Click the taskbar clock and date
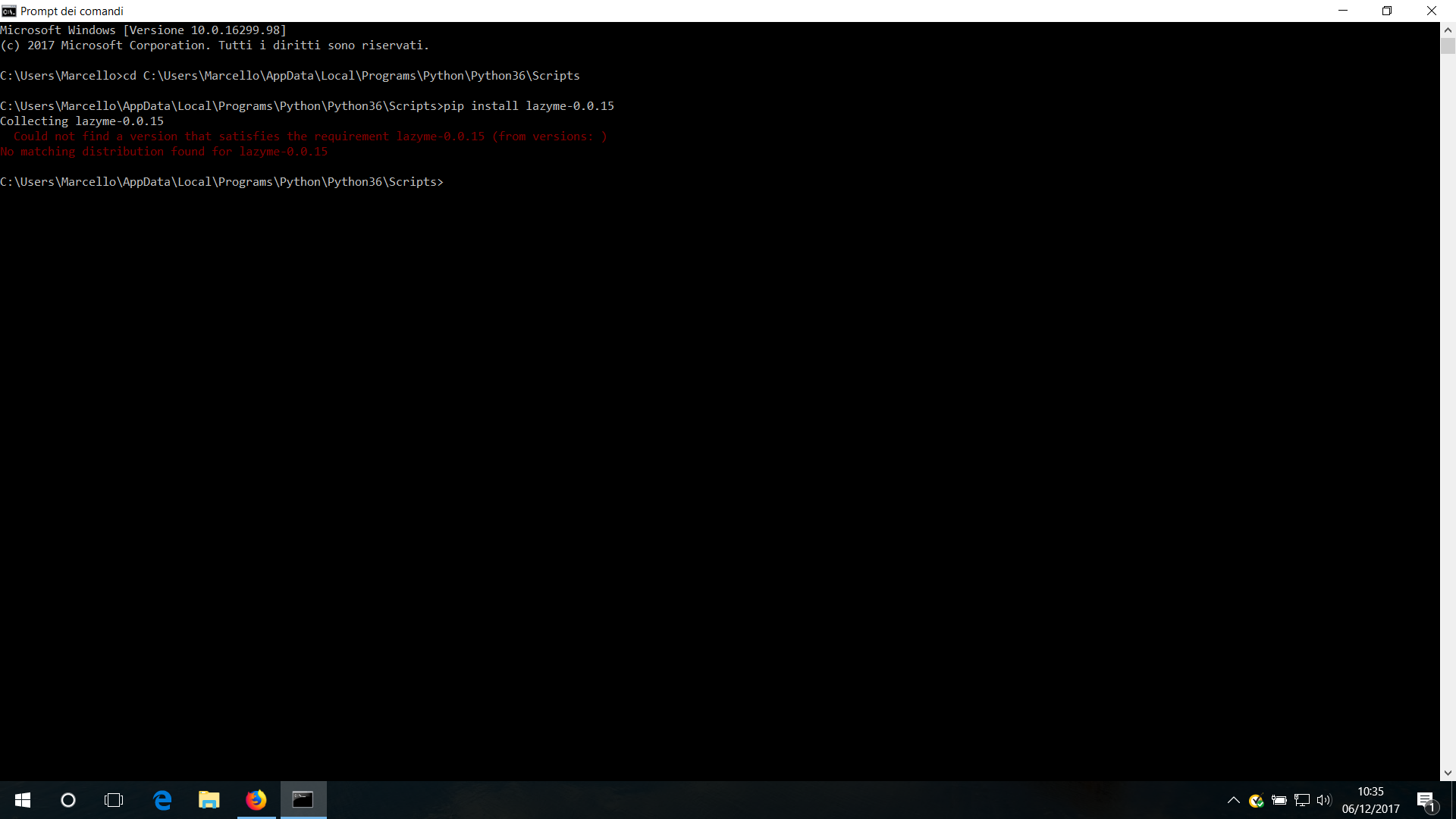Viewport: 1456px width, 819px height. tap(1370, 800)
